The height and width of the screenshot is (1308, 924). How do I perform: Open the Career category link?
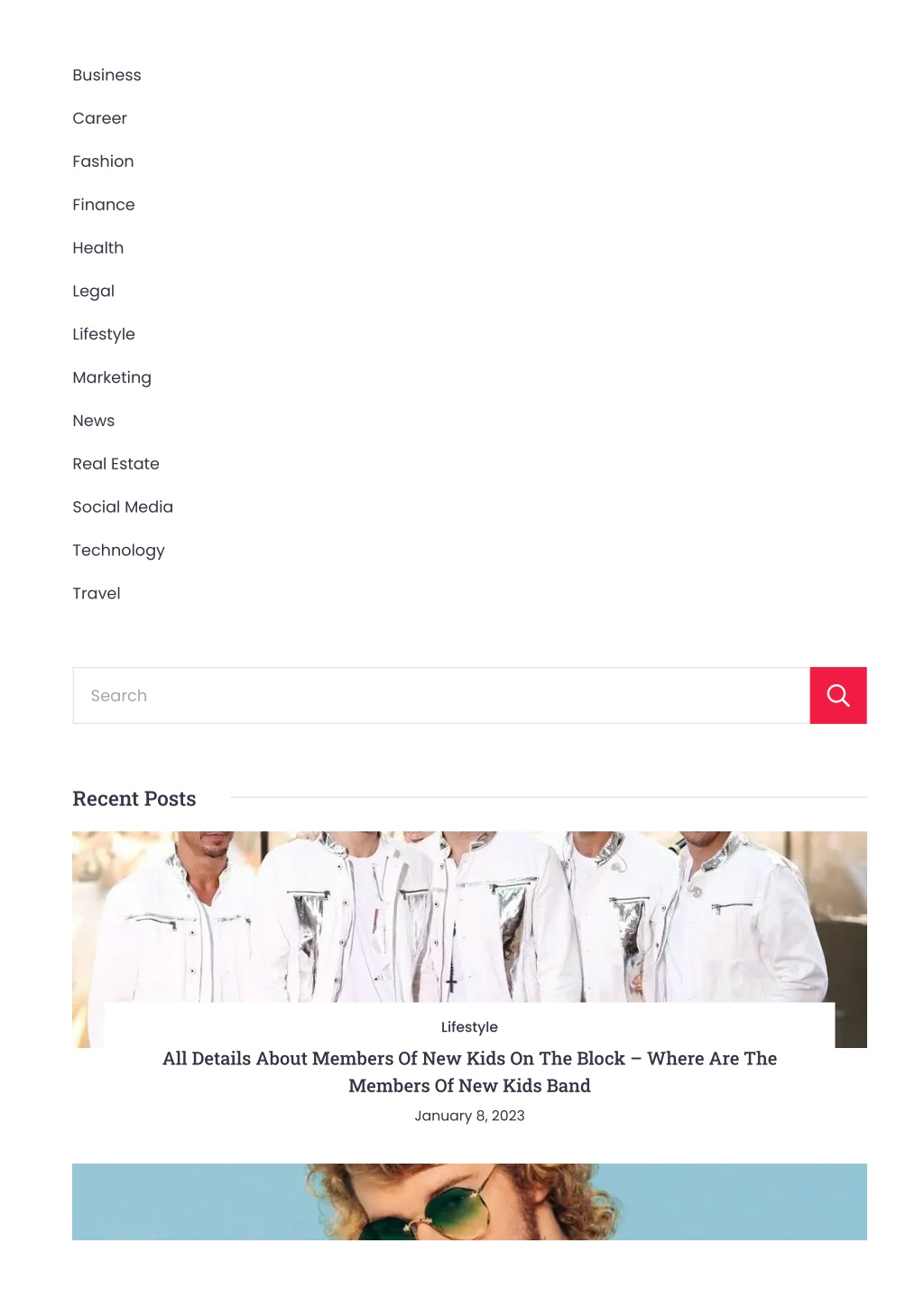pos(99,118)
